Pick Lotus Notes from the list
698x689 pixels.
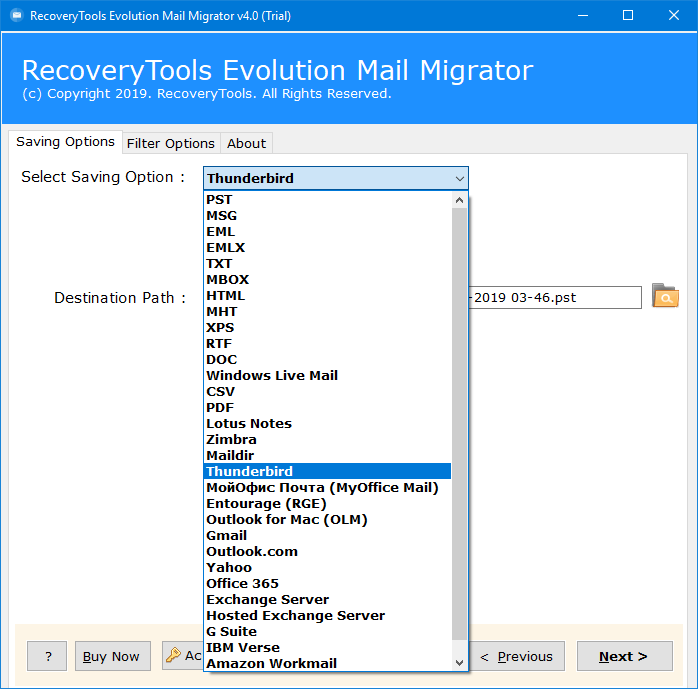pos(327,424)
